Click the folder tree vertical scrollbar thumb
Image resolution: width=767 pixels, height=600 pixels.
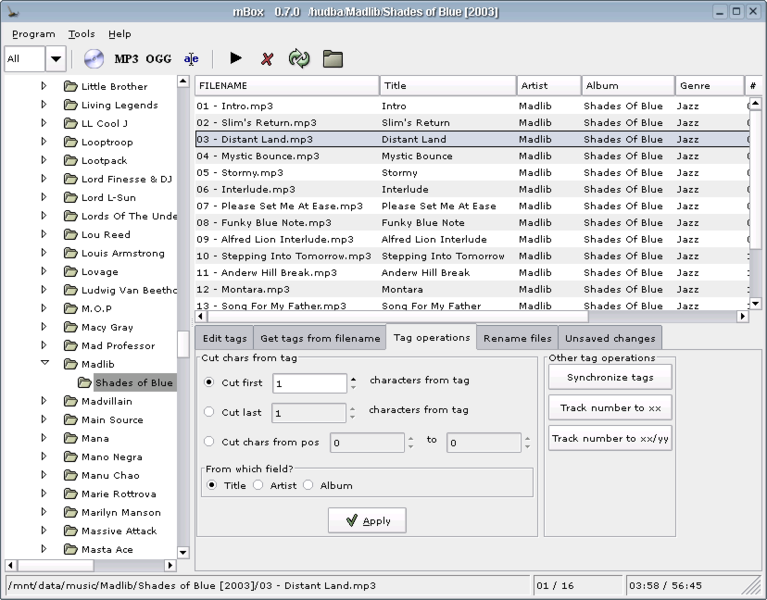tap(183, 344)
